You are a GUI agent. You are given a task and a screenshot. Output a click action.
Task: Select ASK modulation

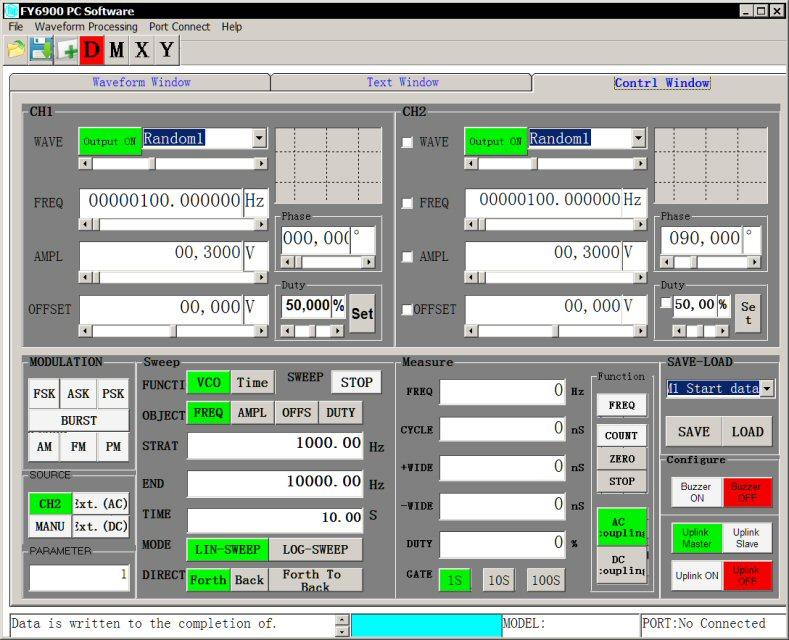[x=78, y=393]
